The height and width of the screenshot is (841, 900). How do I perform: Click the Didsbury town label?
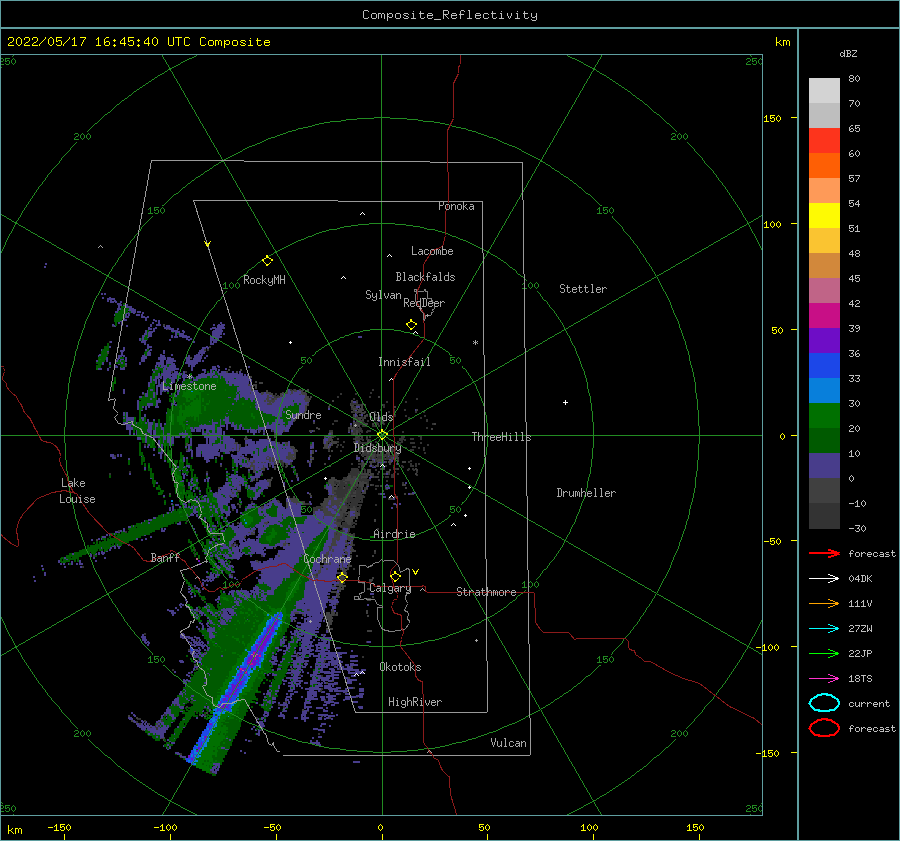378,448
